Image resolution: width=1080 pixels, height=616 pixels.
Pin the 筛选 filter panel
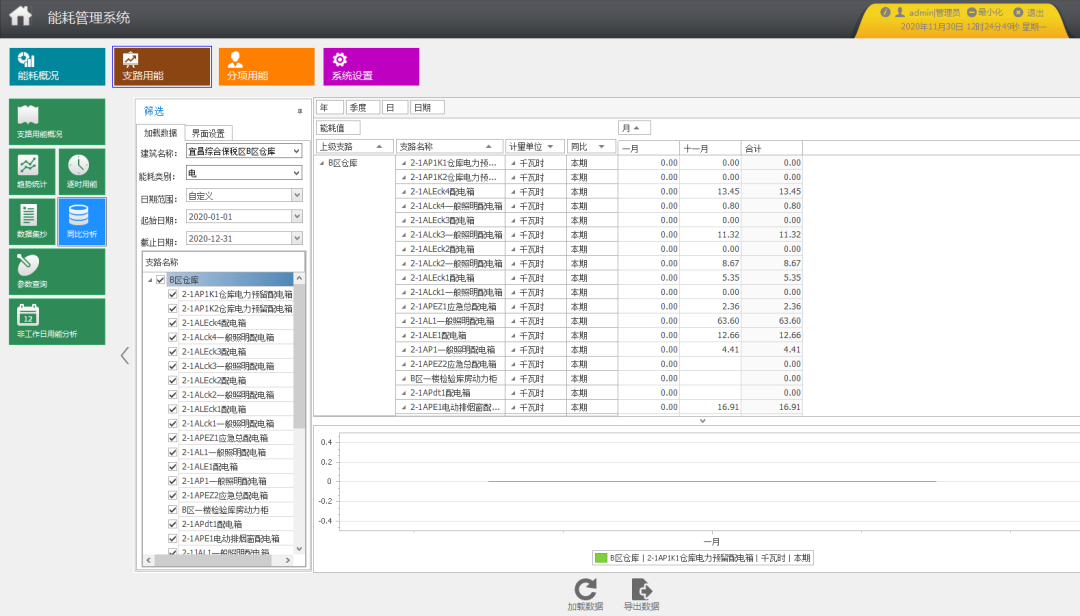(x=300, y=111)
